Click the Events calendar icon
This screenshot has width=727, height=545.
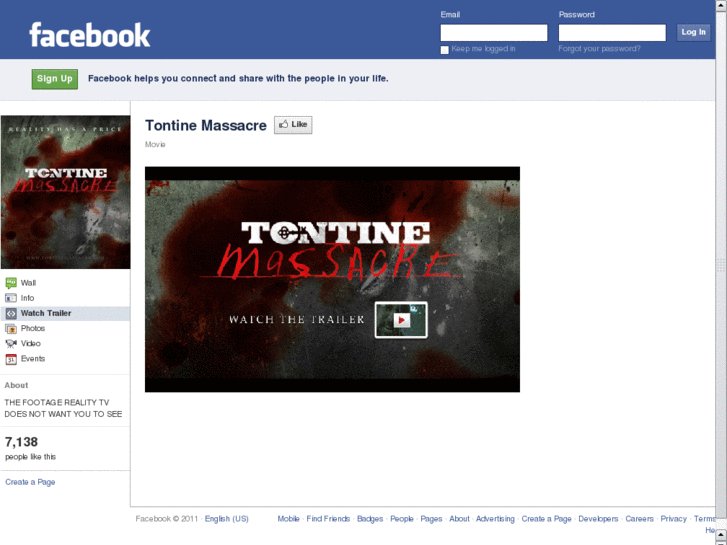pos(11,359)
